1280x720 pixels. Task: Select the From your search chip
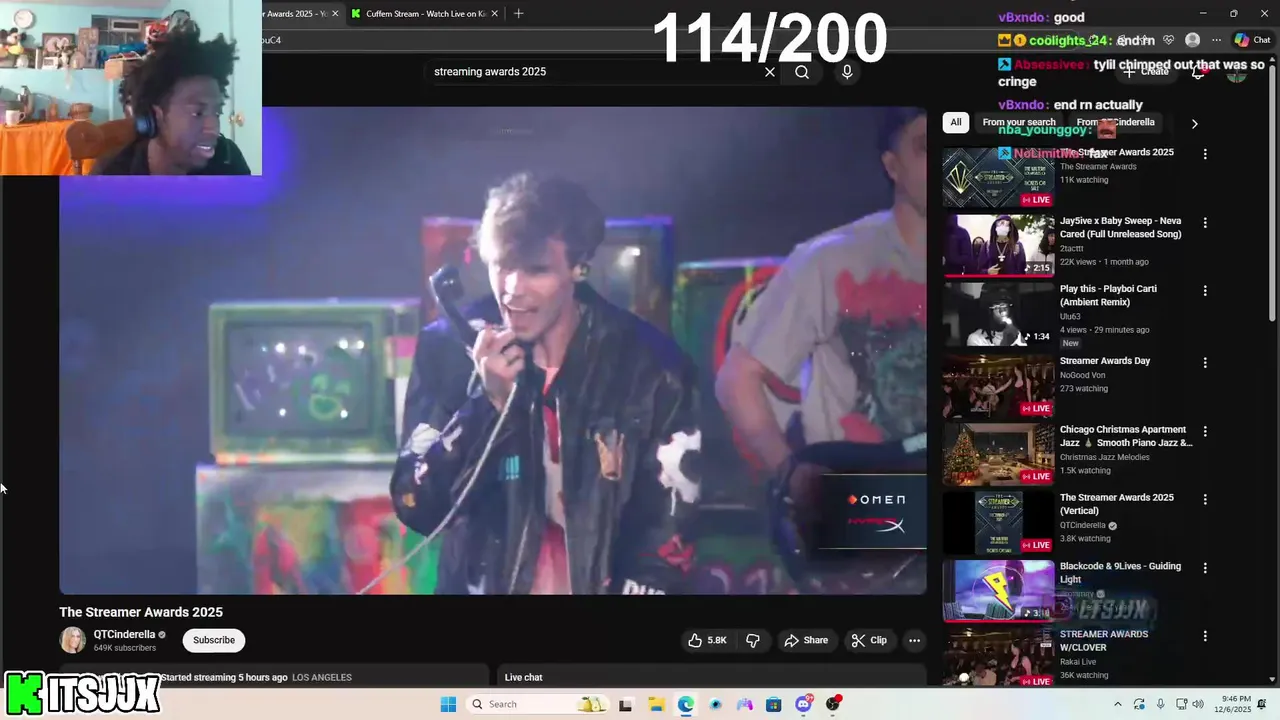coord(1019,122)
